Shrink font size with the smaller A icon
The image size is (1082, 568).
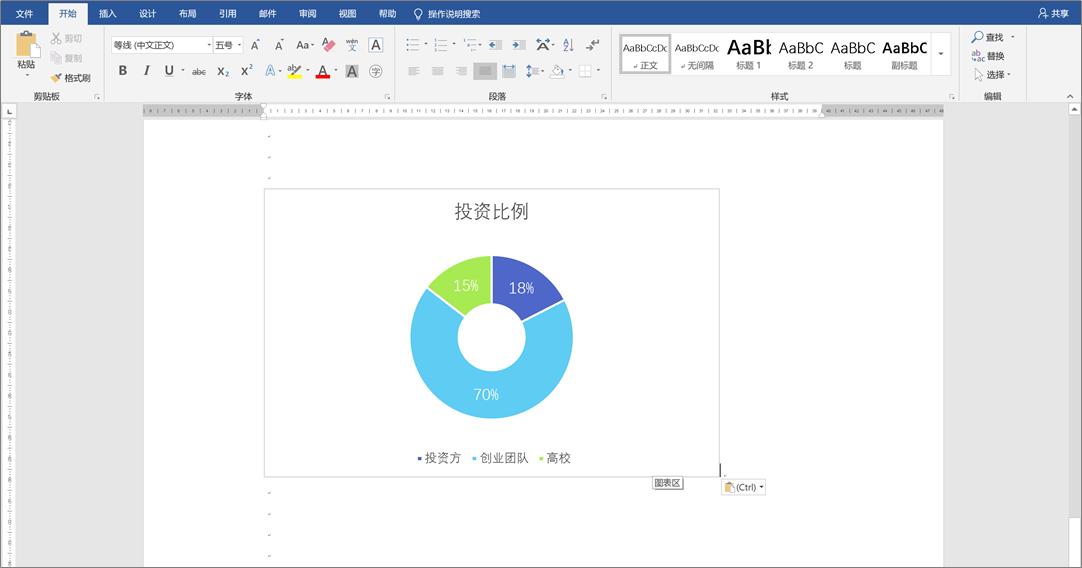[279, 46]
